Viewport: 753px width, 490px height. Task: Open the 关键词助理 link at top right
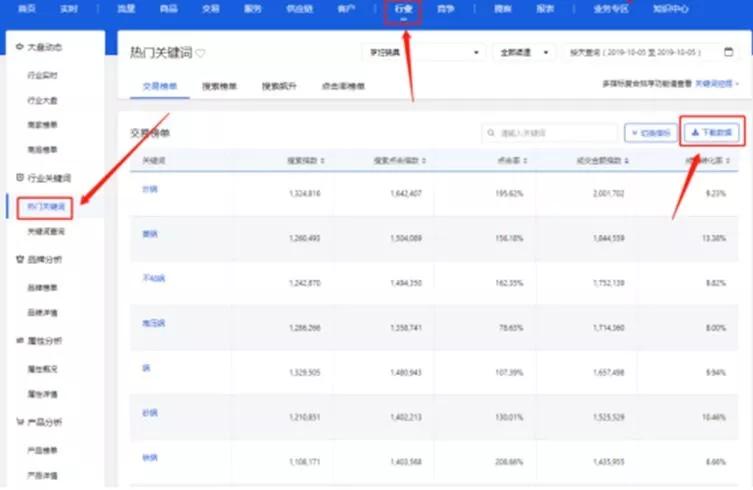tap(714, 84)
